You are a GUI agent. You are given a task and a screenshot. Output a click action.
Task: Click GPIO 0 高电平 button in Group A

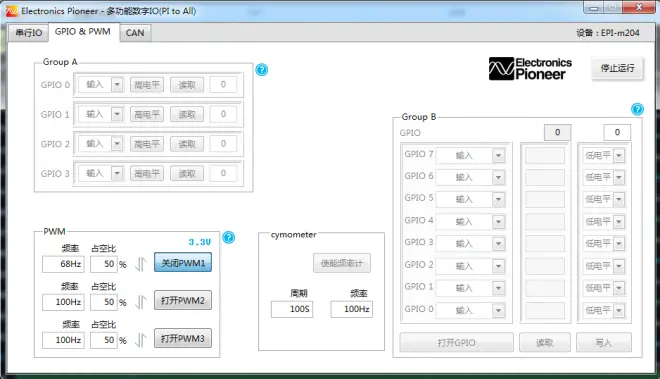[147, 85]
